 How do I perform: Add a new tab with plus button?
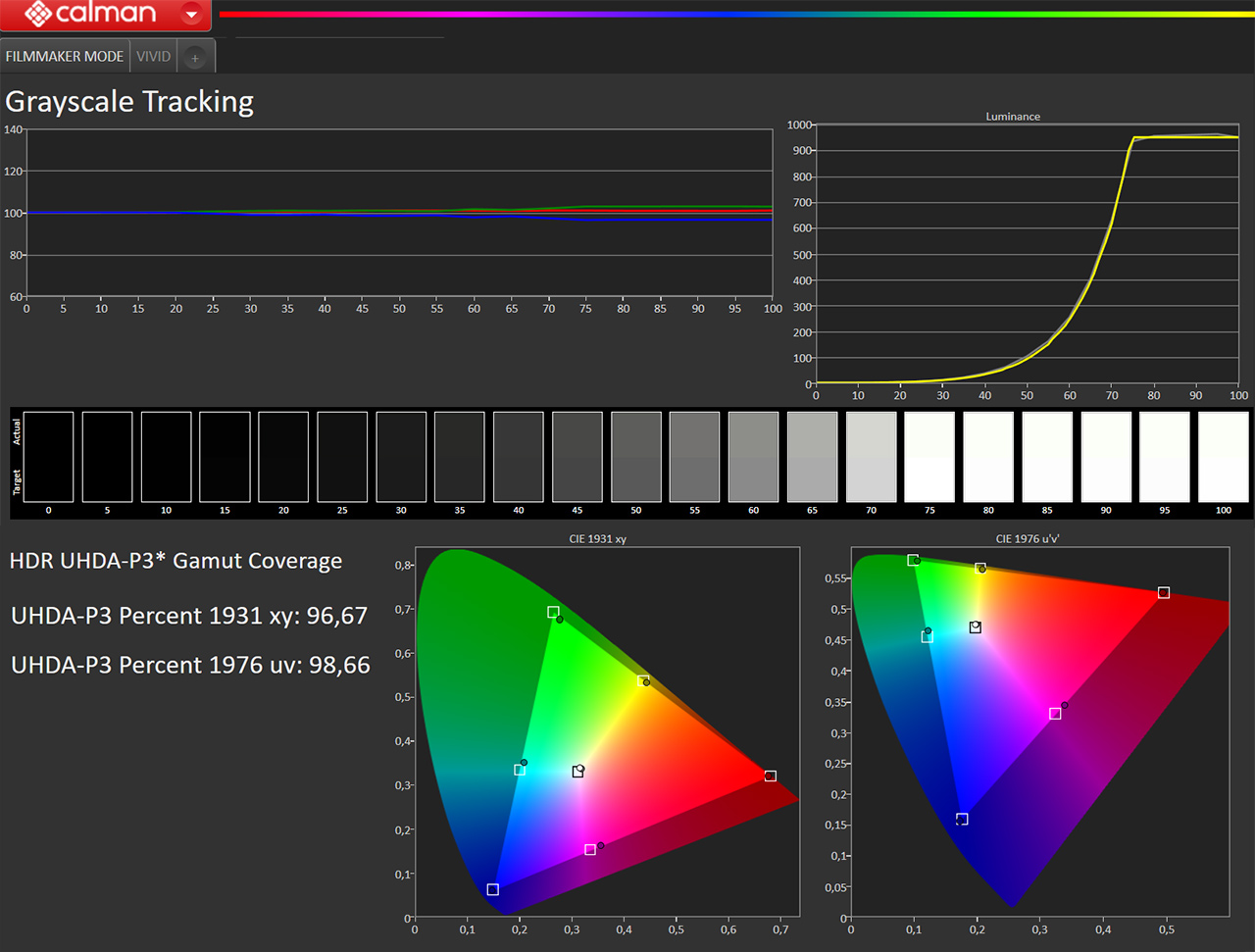pos(195,58)
